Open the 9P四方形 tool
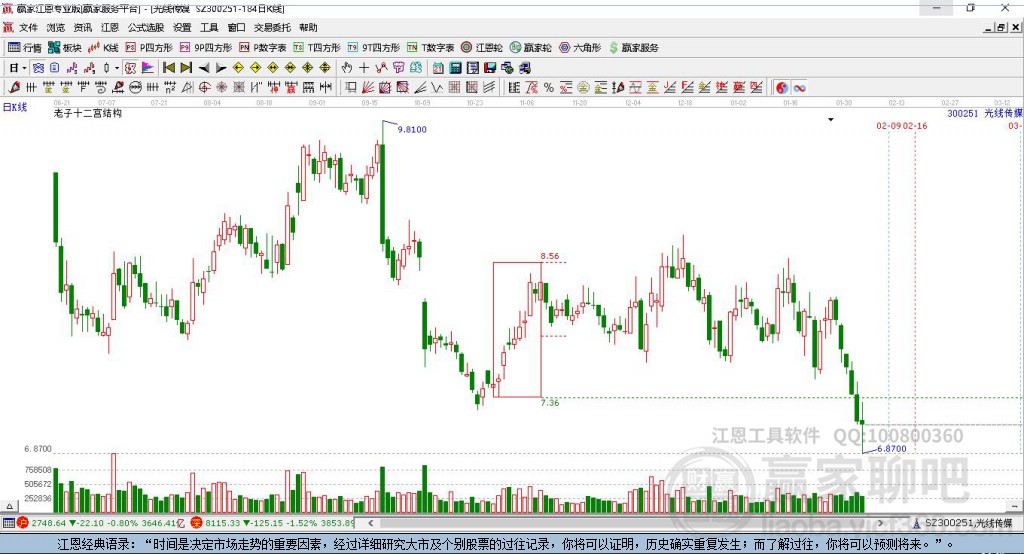 pyautogui.click(x=206, y=48)
